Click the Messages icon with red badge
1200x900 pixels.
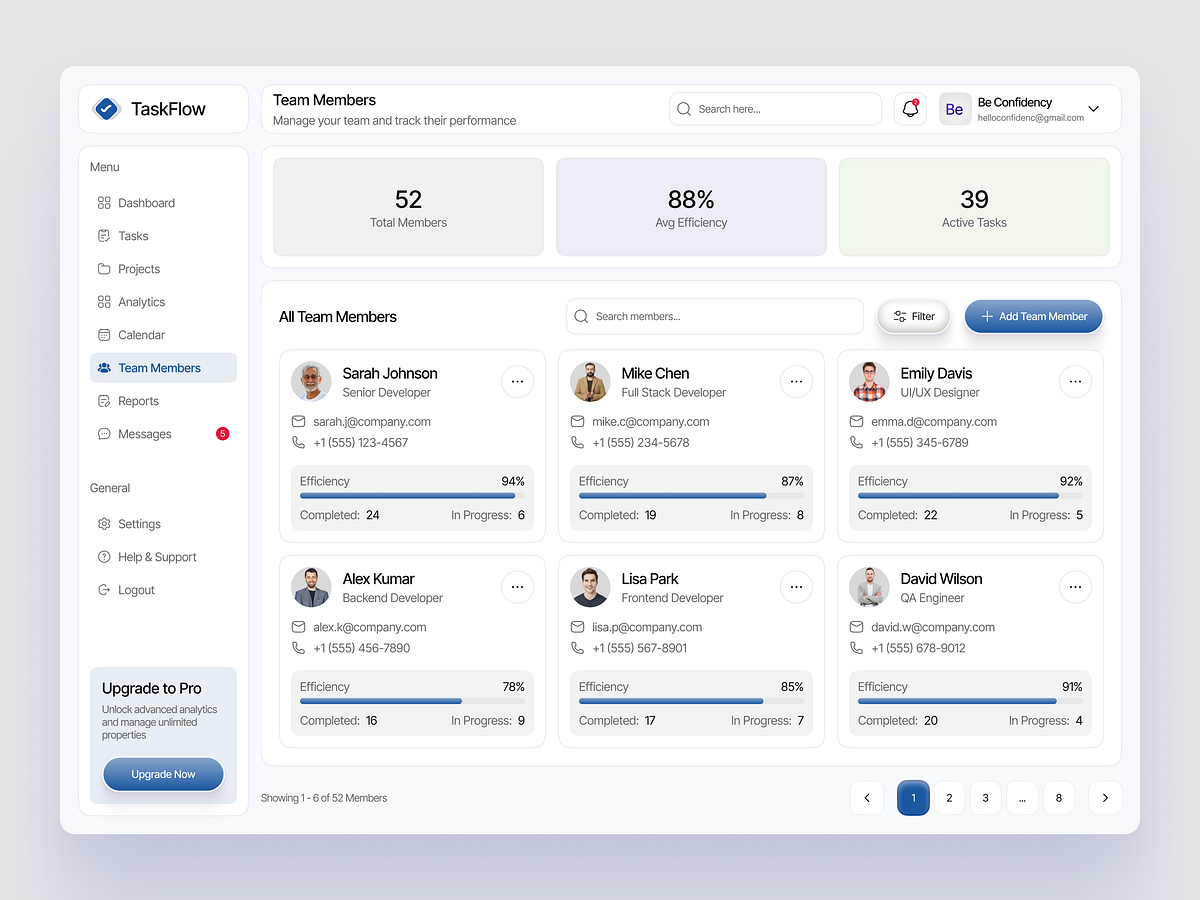coord(104,433)
